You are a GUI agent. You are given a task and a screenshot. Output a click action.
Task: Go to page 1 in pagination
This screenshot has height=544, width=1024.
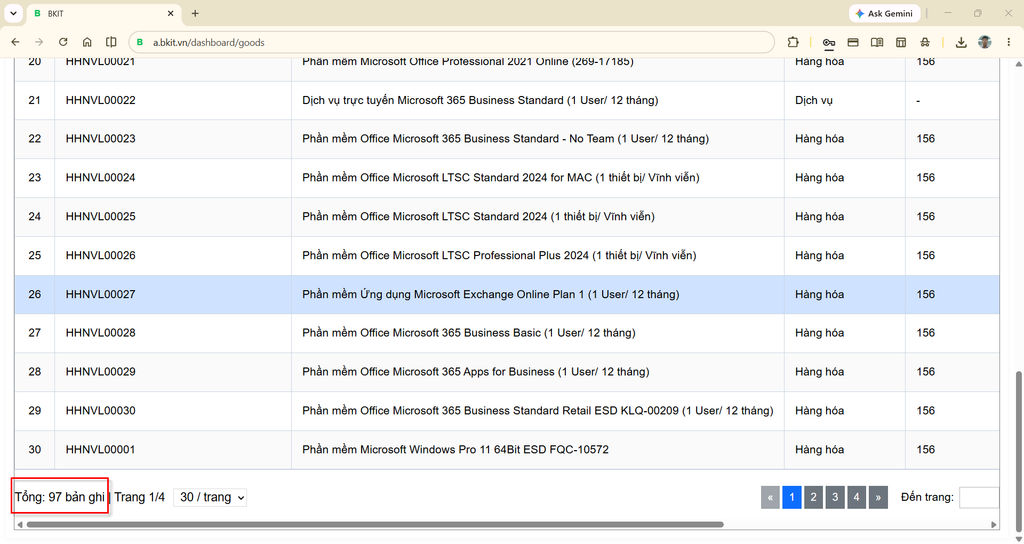(x=792, y=497)
